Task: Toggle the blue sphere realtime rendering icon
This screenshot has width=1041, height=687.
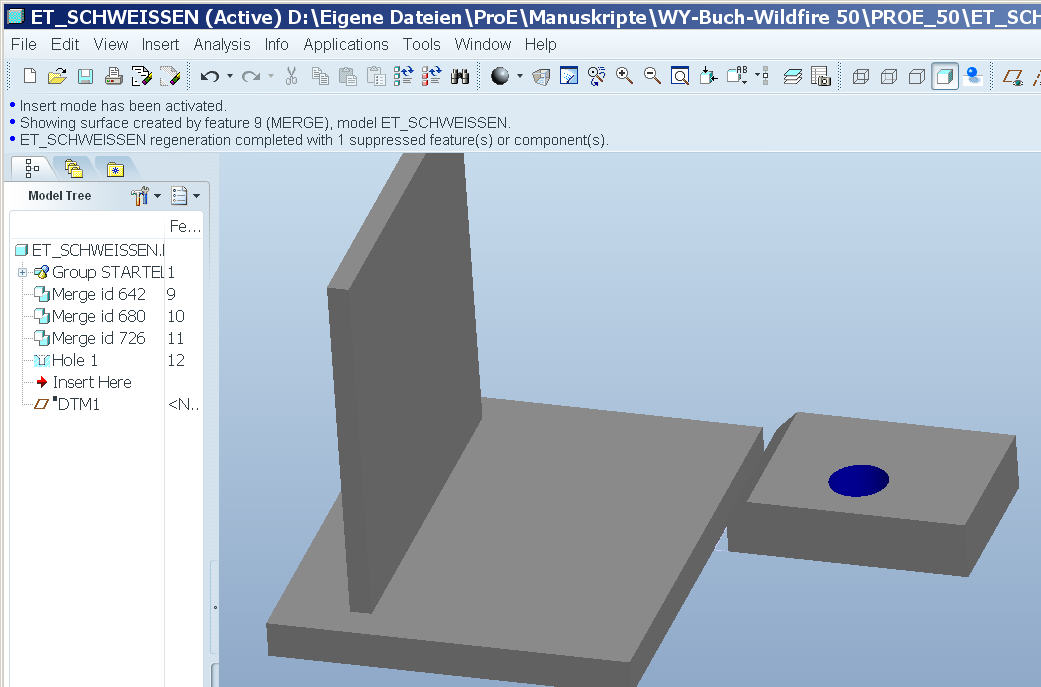Action: 973,76
